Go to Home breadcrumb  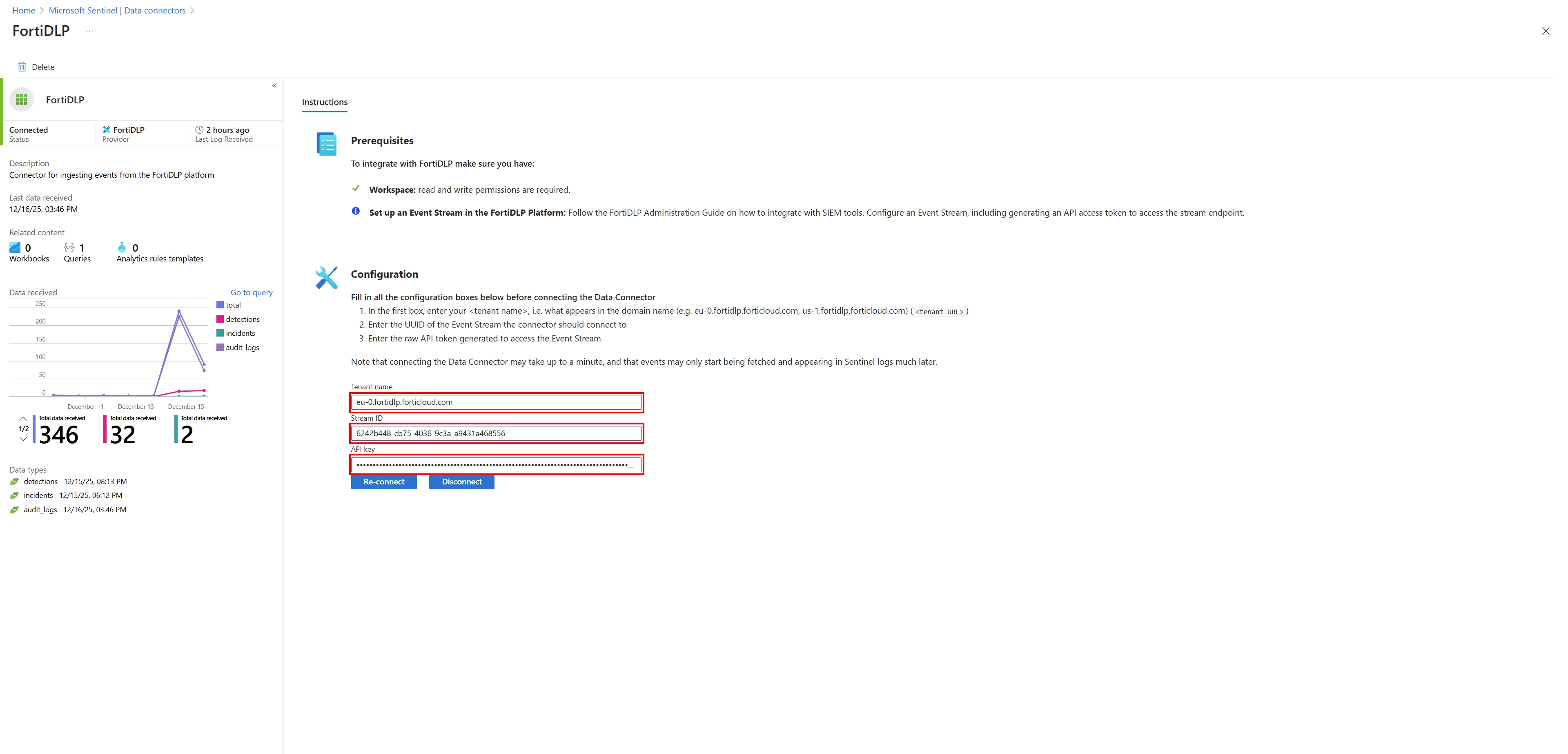(24, 10)
